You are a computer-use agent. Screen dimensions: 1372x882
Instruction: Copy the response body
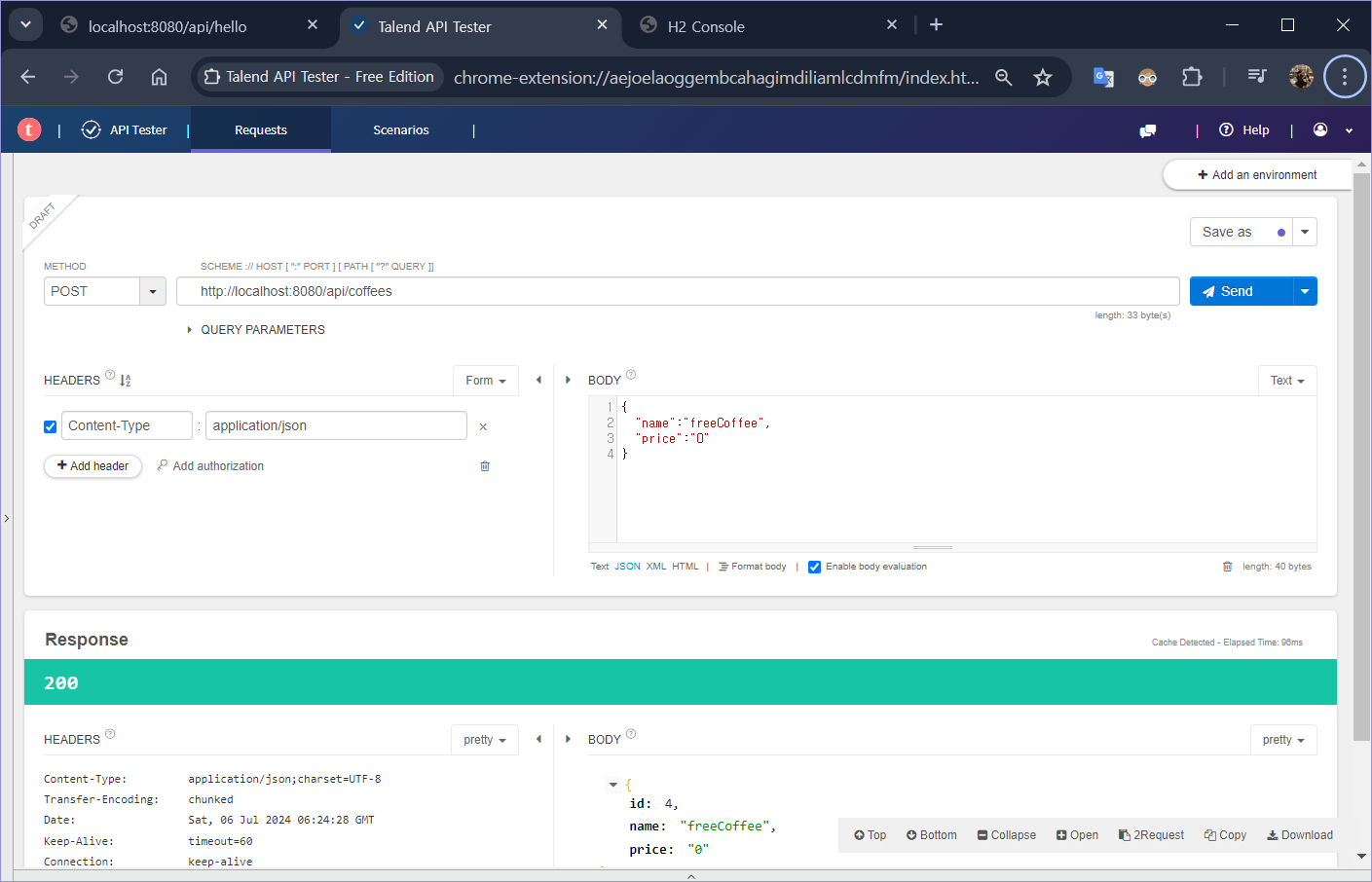(x=1225, y=835)
